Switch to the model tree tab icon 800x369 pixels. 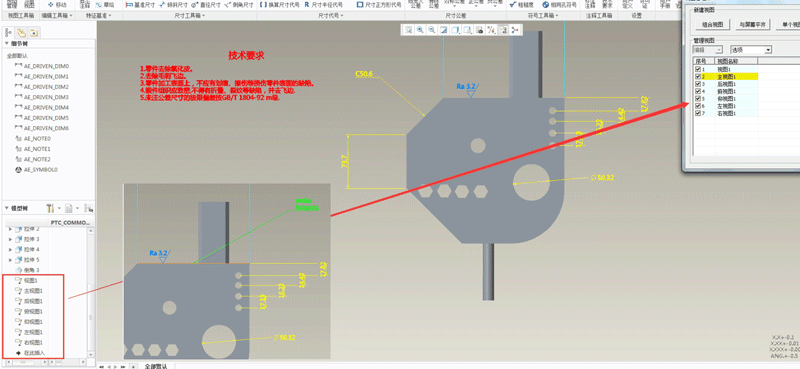click(9, 33)
